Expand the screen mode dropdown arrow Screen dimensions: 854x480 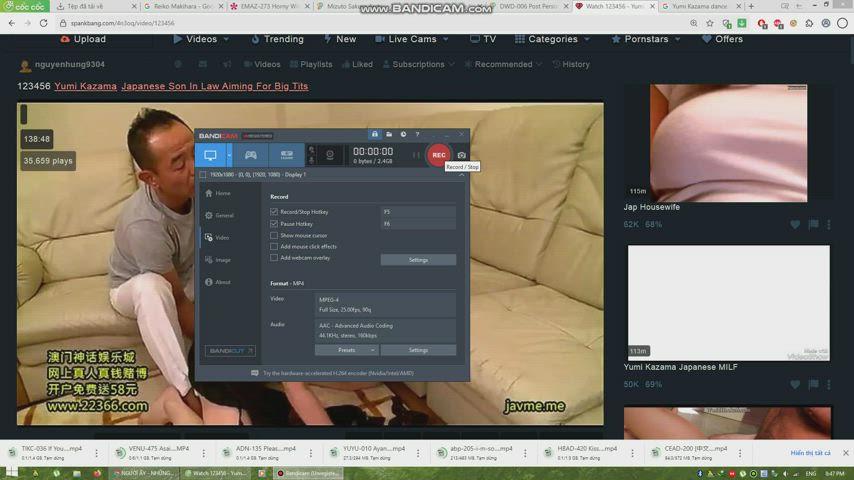(229, 155)
